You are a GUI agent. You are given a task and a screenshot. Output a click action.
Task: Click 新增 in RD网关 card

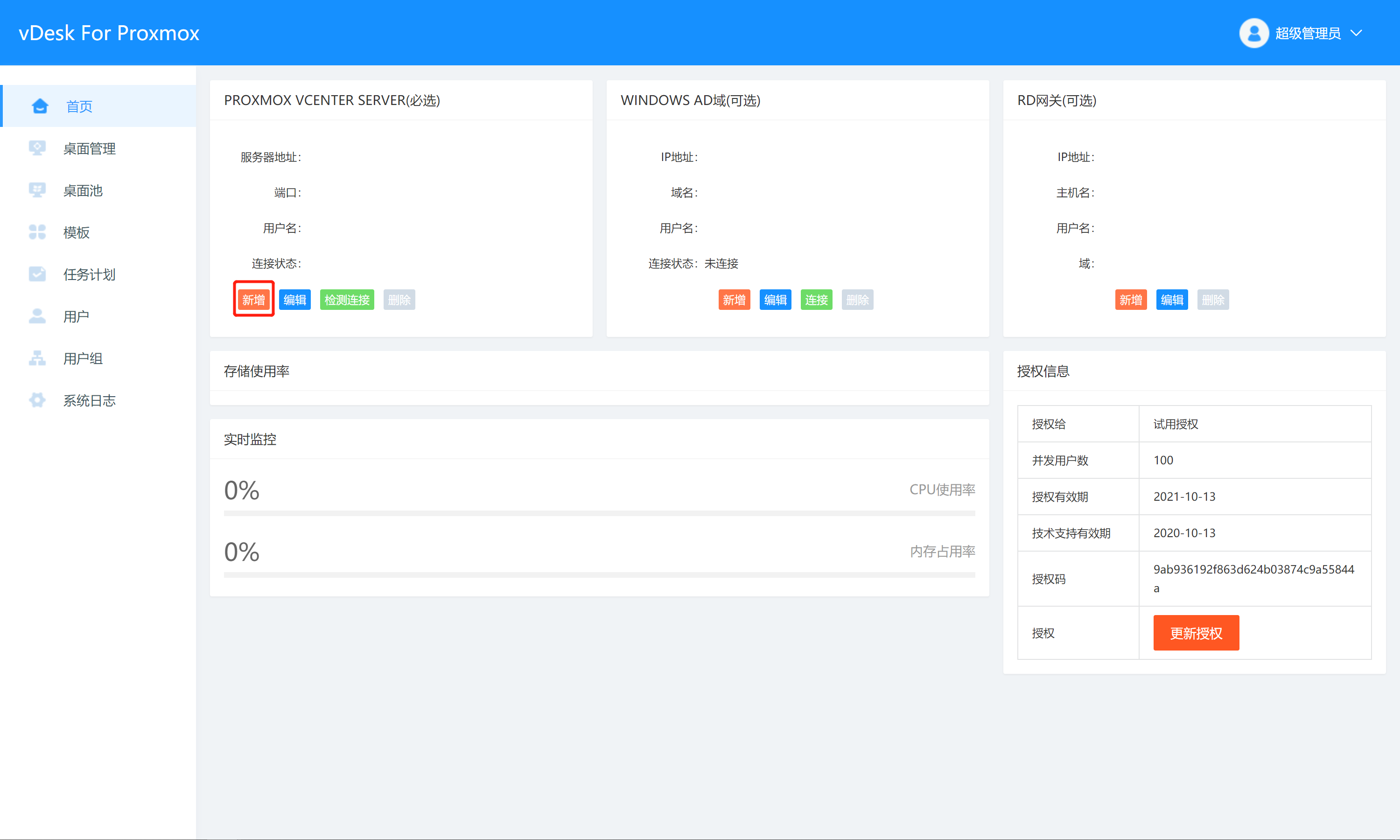(x=1131, y=300)
